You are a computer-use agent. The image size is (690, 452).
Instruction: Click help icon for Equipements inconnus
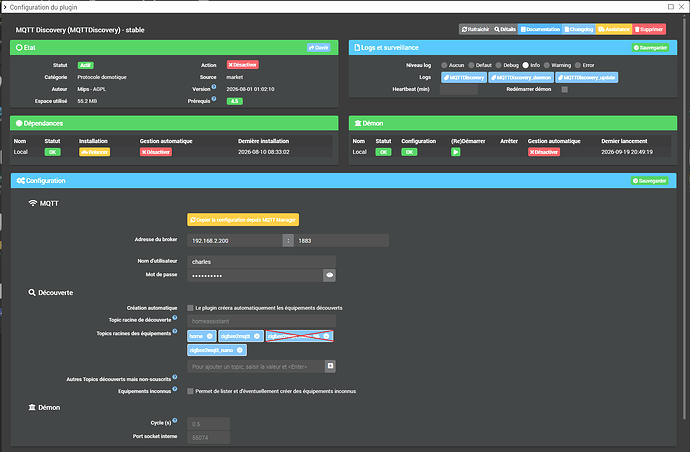pyautogui.click(x=175, y=389)
